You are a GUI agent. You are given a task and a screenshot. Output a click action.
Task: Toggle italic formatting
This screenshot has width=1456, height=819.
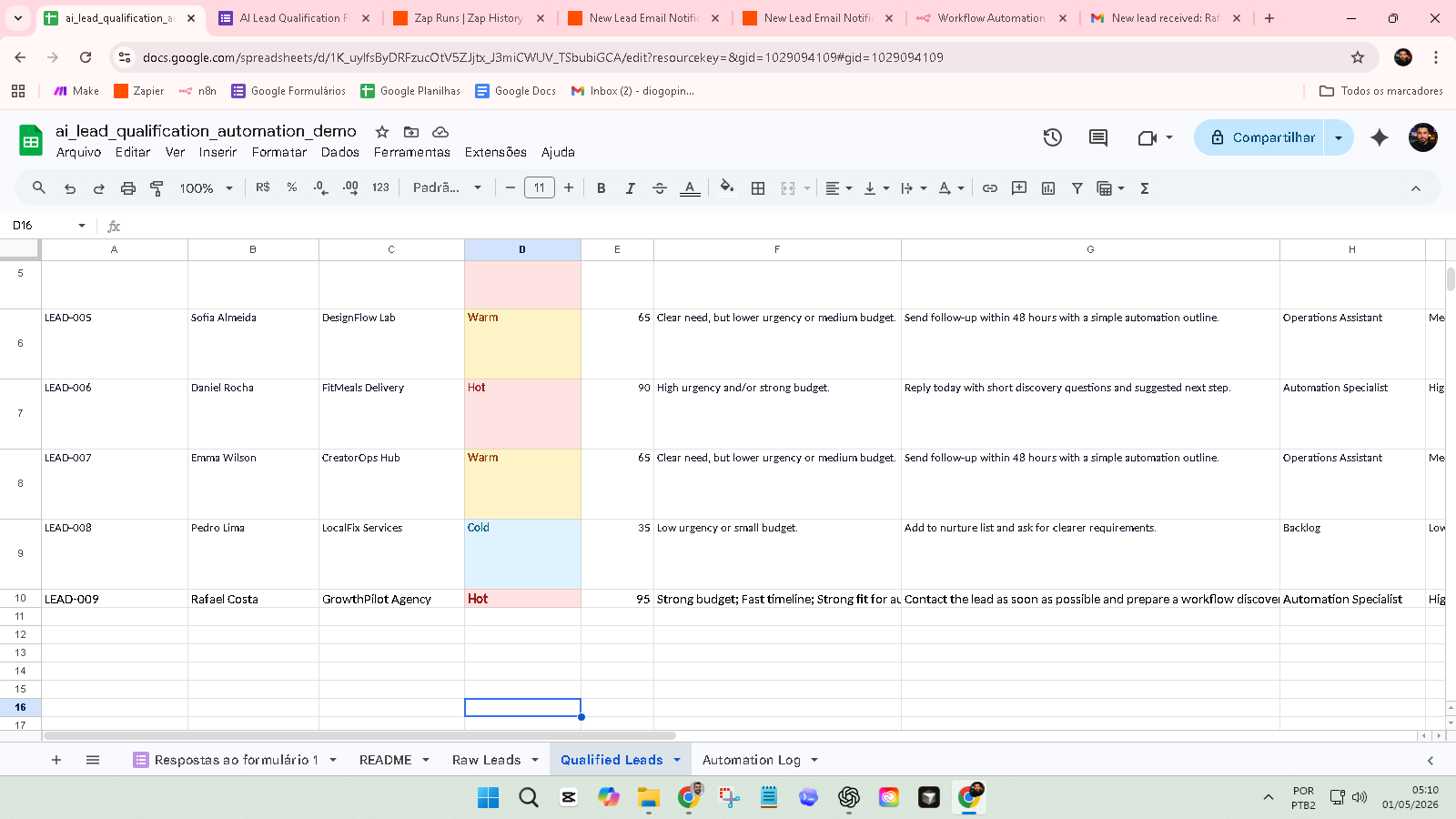pyautogui.click(x=630, y=188)
